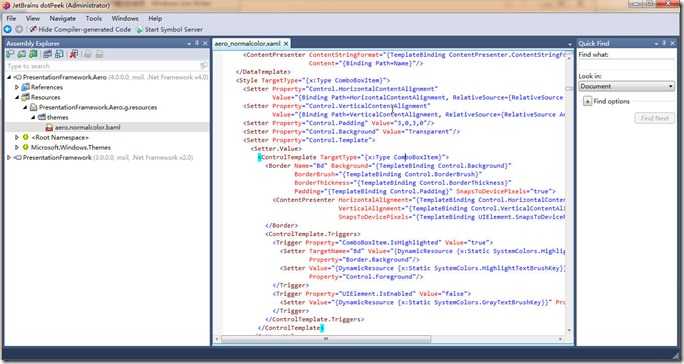Click the third green Assembly Explorer toolbar icon

pyautogui.click(x=33, y=54)
